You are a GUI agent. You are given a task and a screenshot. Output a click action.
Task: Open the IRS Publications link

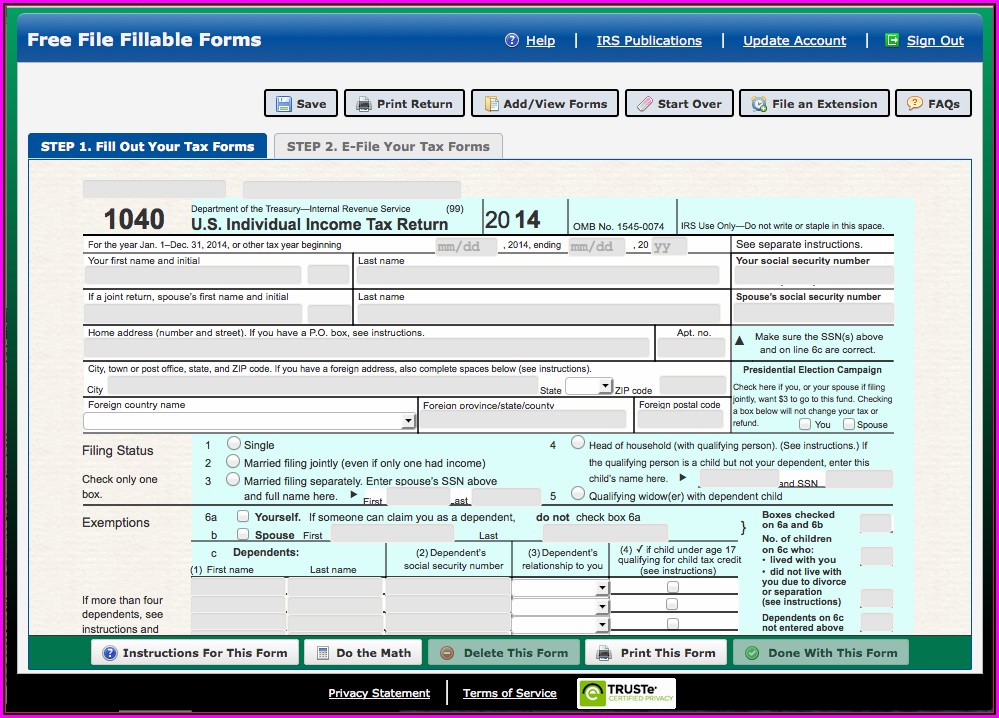pyautogui.click(x=649, y=41)
